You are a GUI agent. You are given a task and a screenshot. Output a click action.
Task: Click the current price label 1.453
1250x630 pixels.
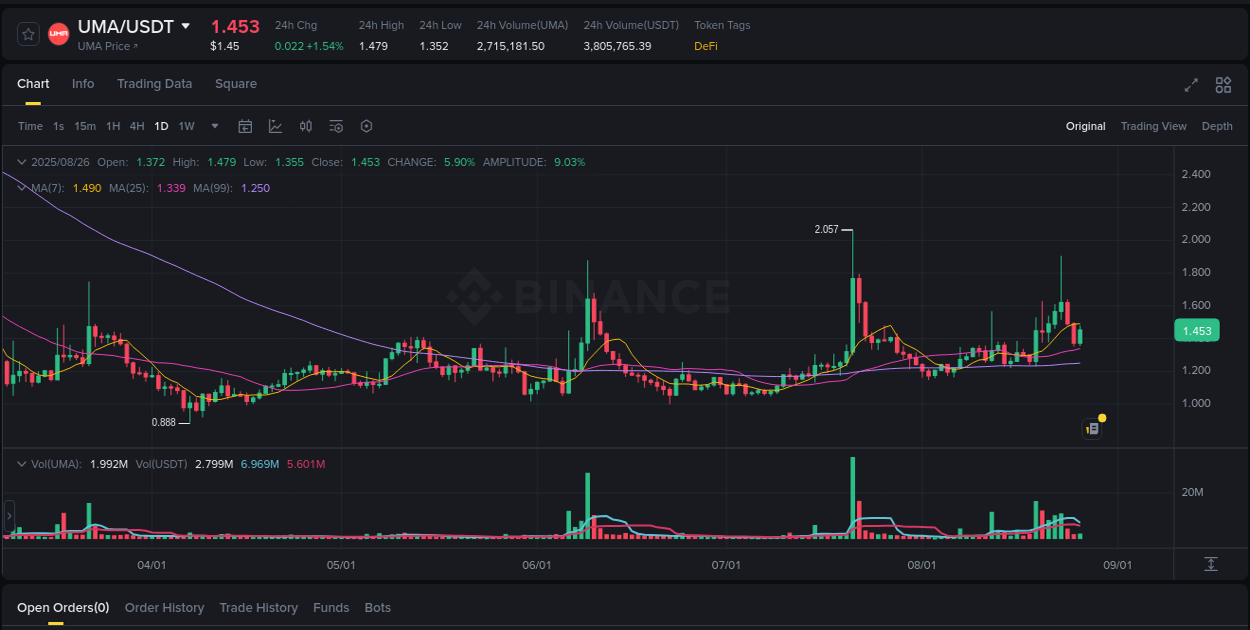[x=1197, y=330]
